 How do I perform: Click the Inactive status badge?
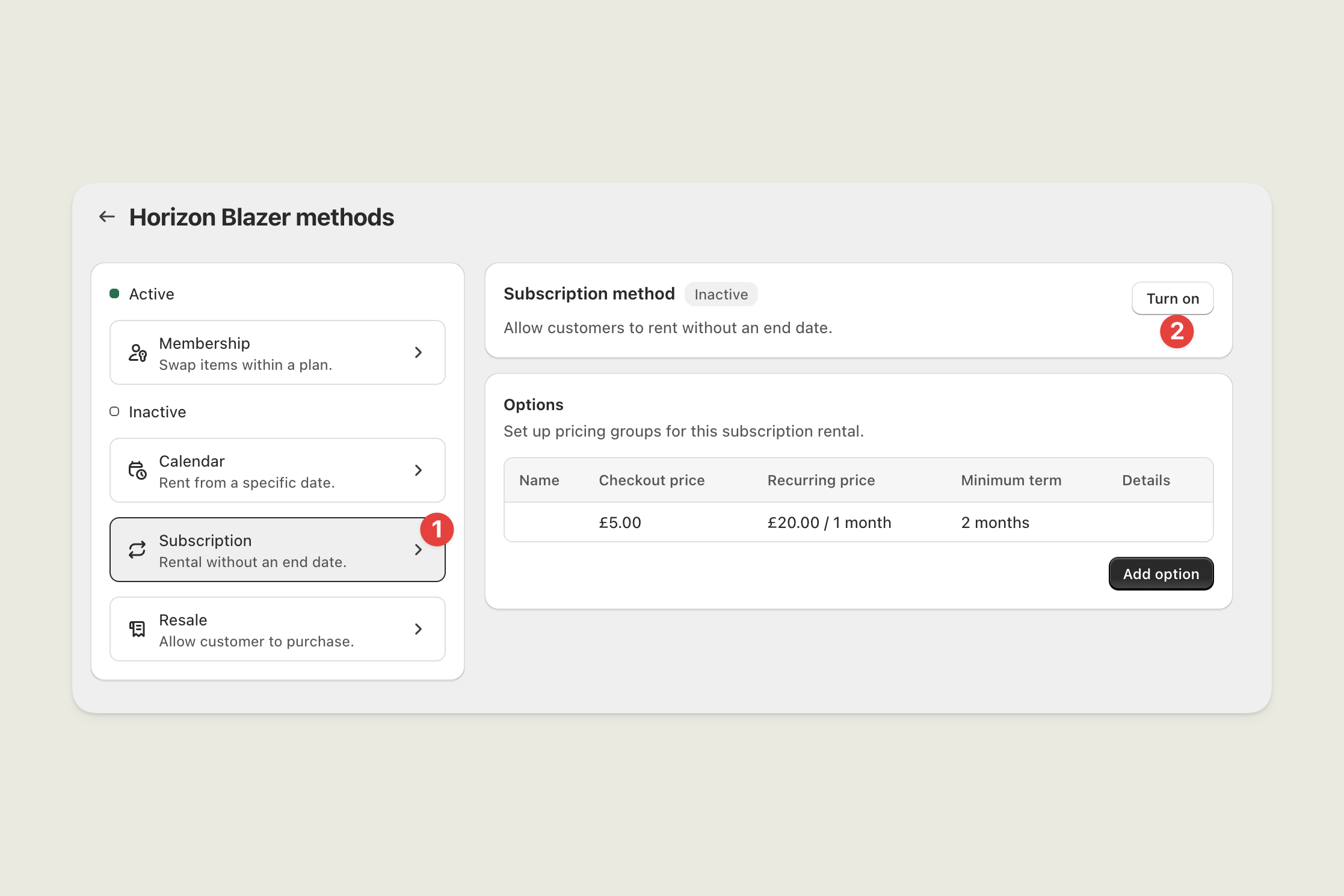[721, 294]
